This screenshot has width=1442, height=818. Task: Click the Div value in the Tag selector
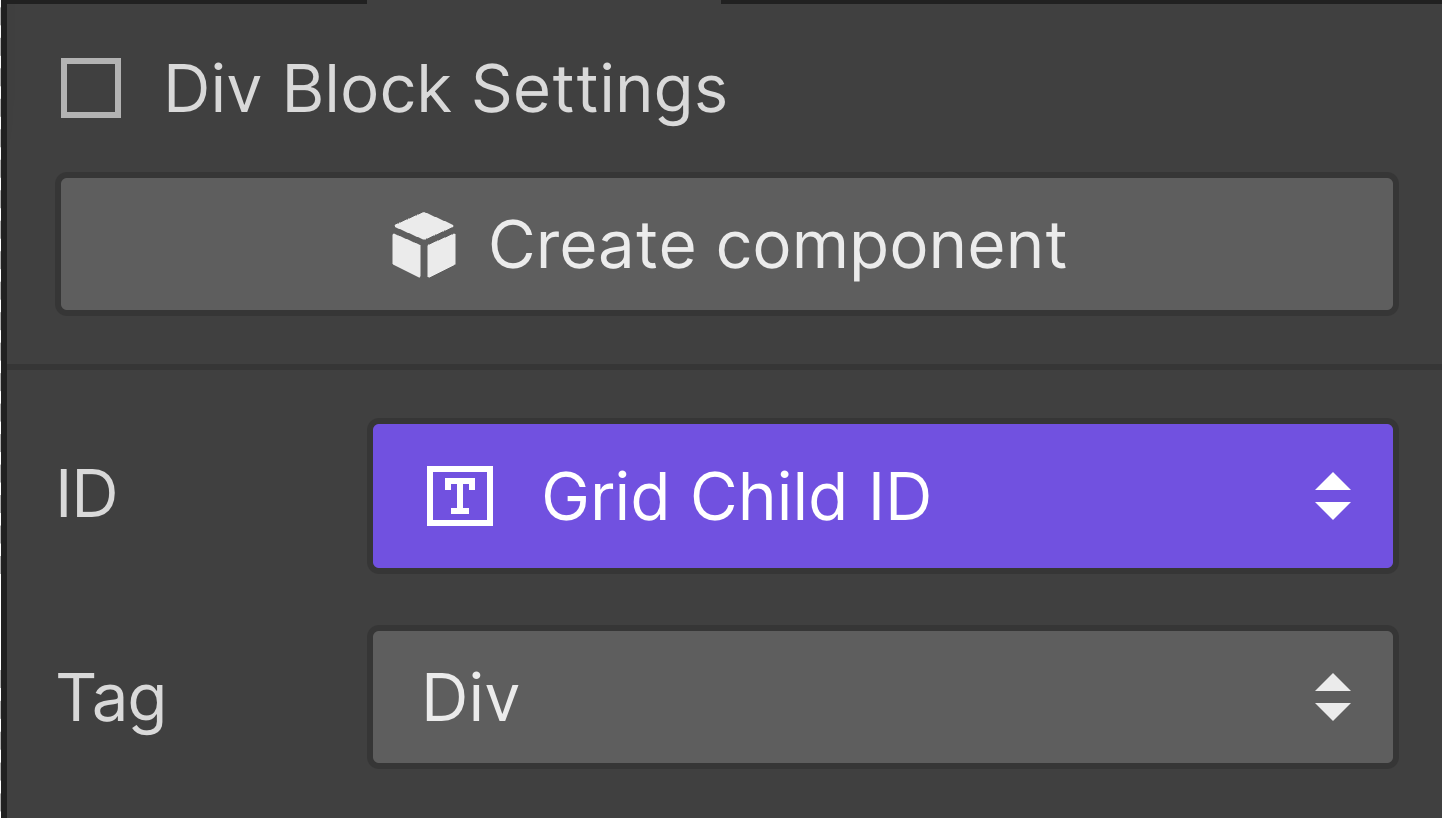[x=470, y=697]
